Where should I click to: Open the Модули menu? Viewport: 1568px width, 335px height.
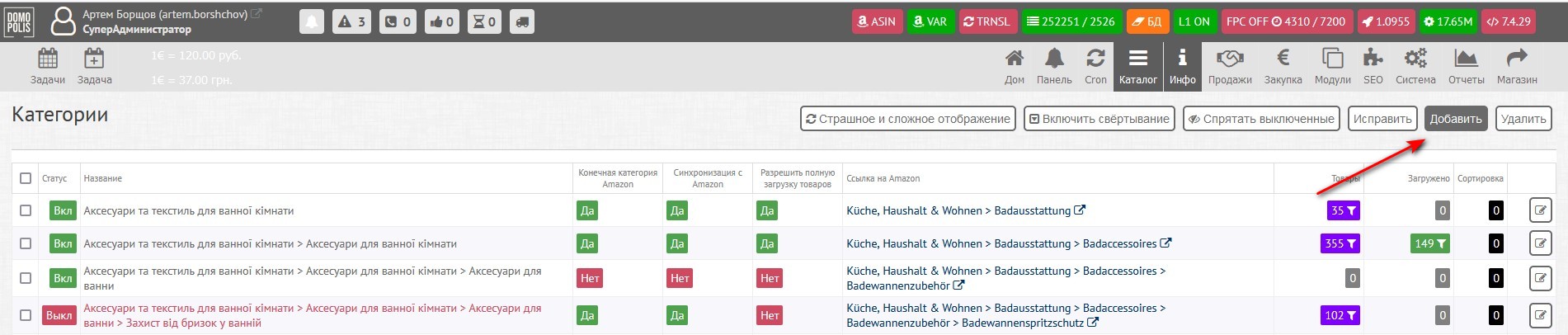tap(1332, 66)
